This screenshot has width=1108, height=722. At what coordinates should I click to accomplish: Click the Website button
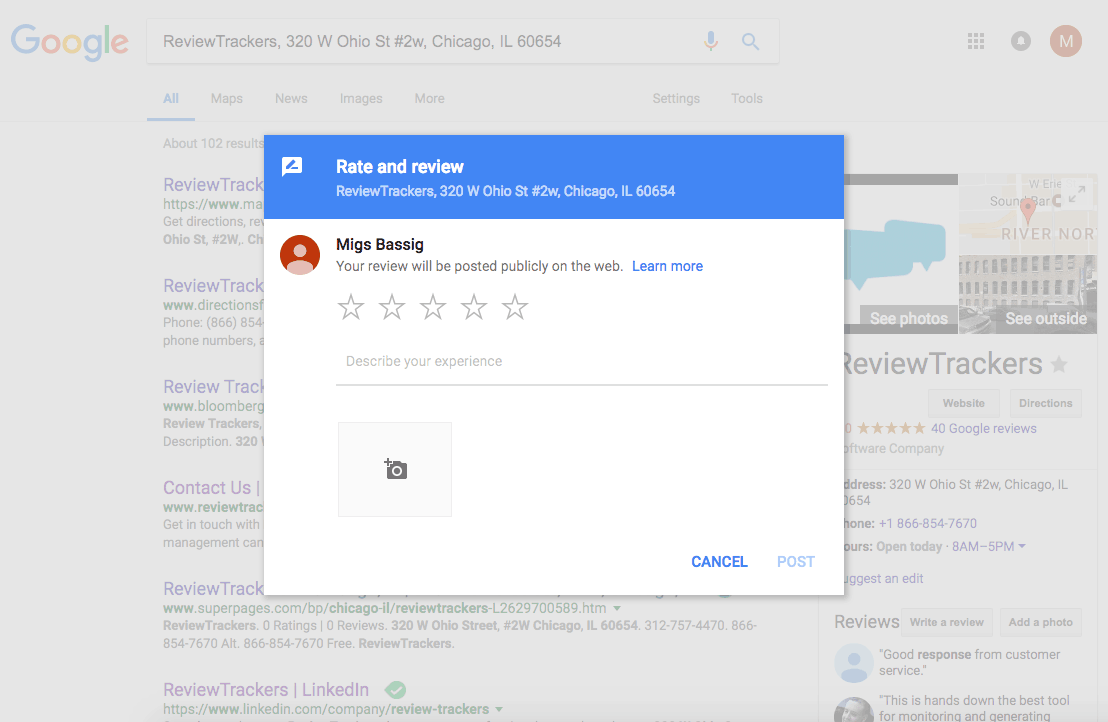click(964, 403)
